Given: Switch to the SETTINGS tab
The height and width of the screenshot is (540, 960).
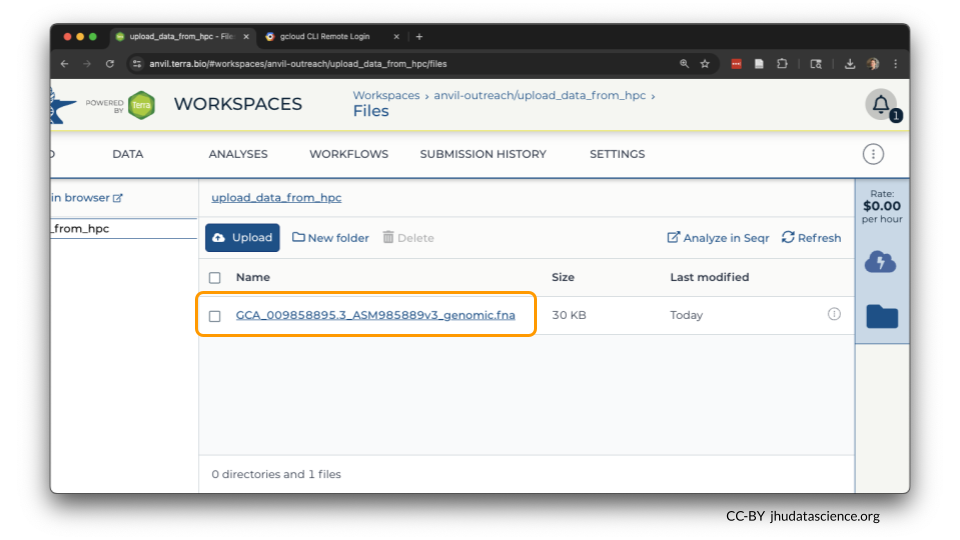Looking at the screenshot, I should 617,154.
